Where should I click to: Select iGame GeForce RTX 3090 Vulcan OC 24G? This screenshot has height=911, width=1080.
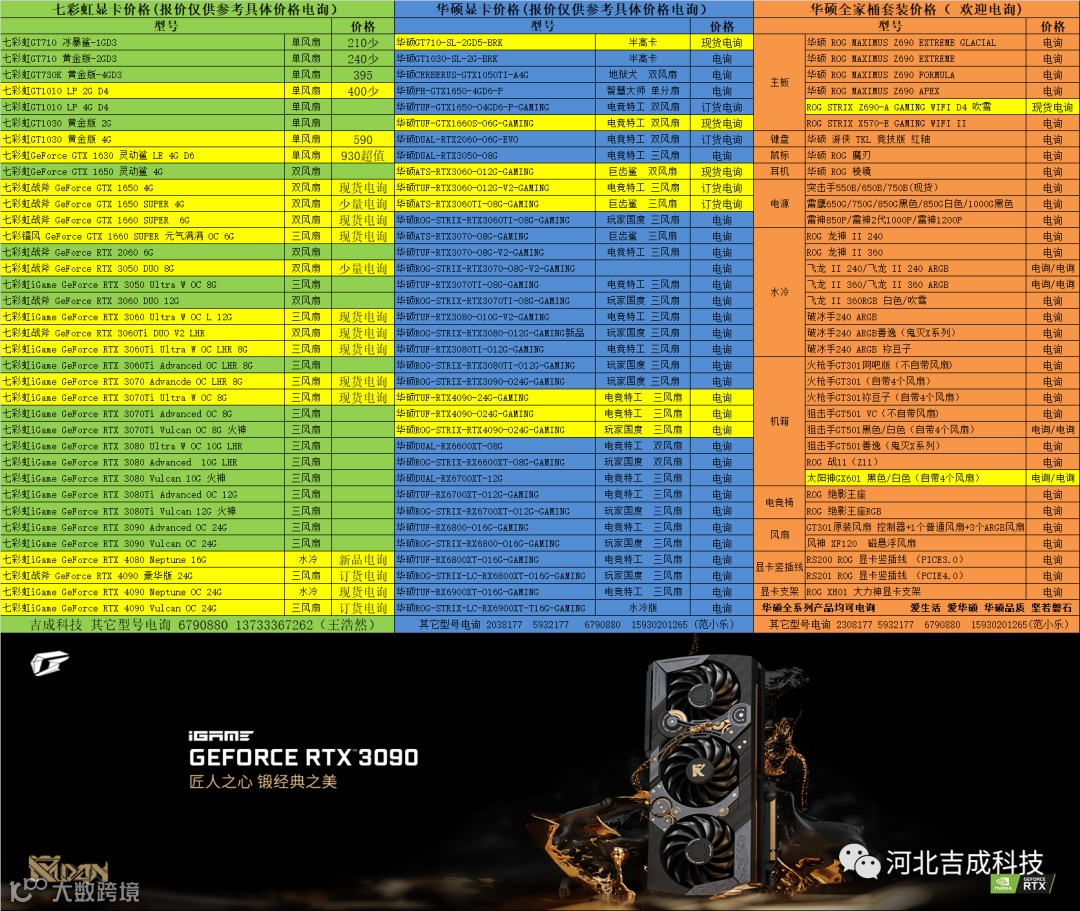click(143, 543)
